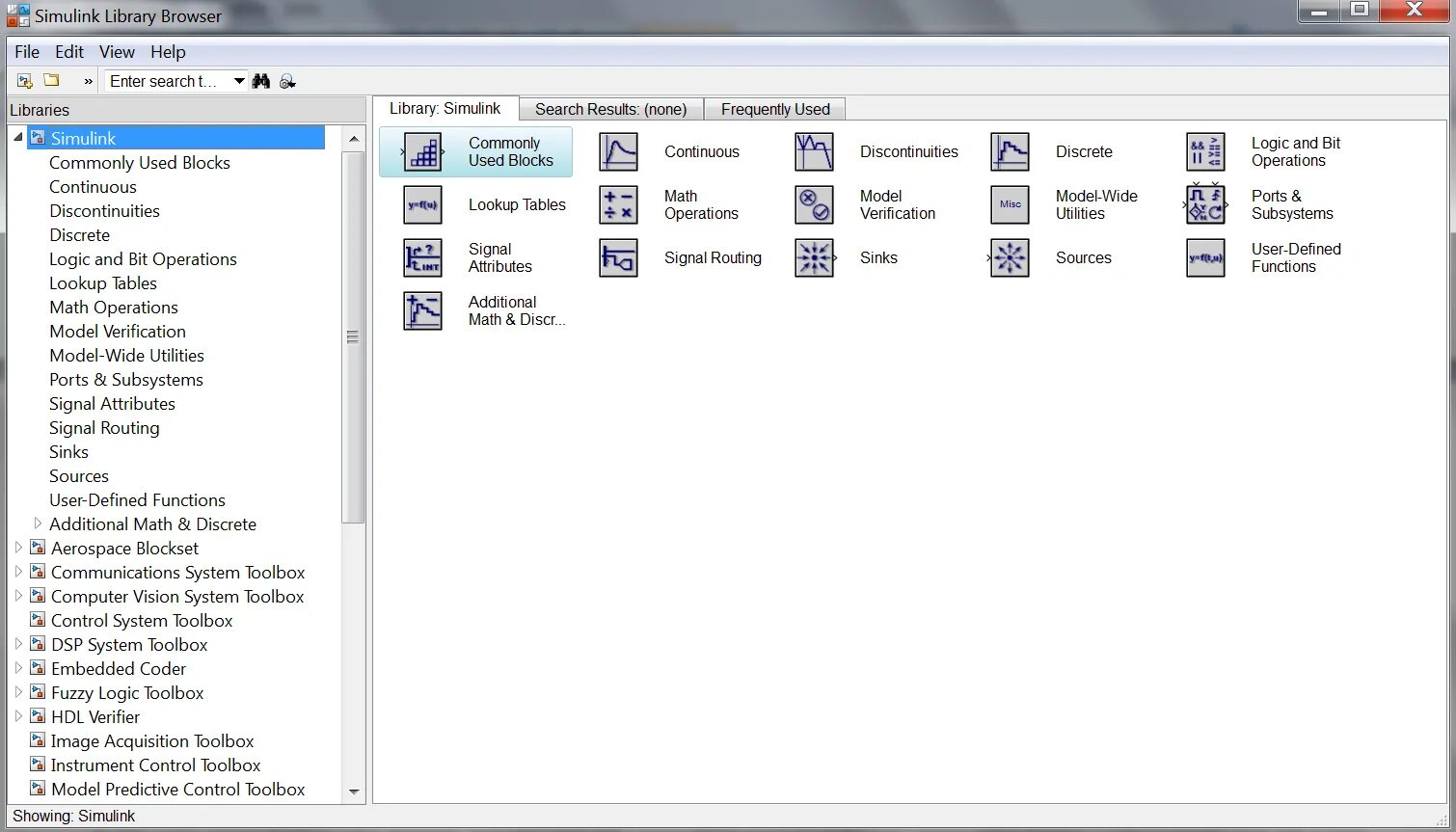Open the Lookup Tables library icon
The width and height of the screenshot is (1456, 832).
(422, 205)
